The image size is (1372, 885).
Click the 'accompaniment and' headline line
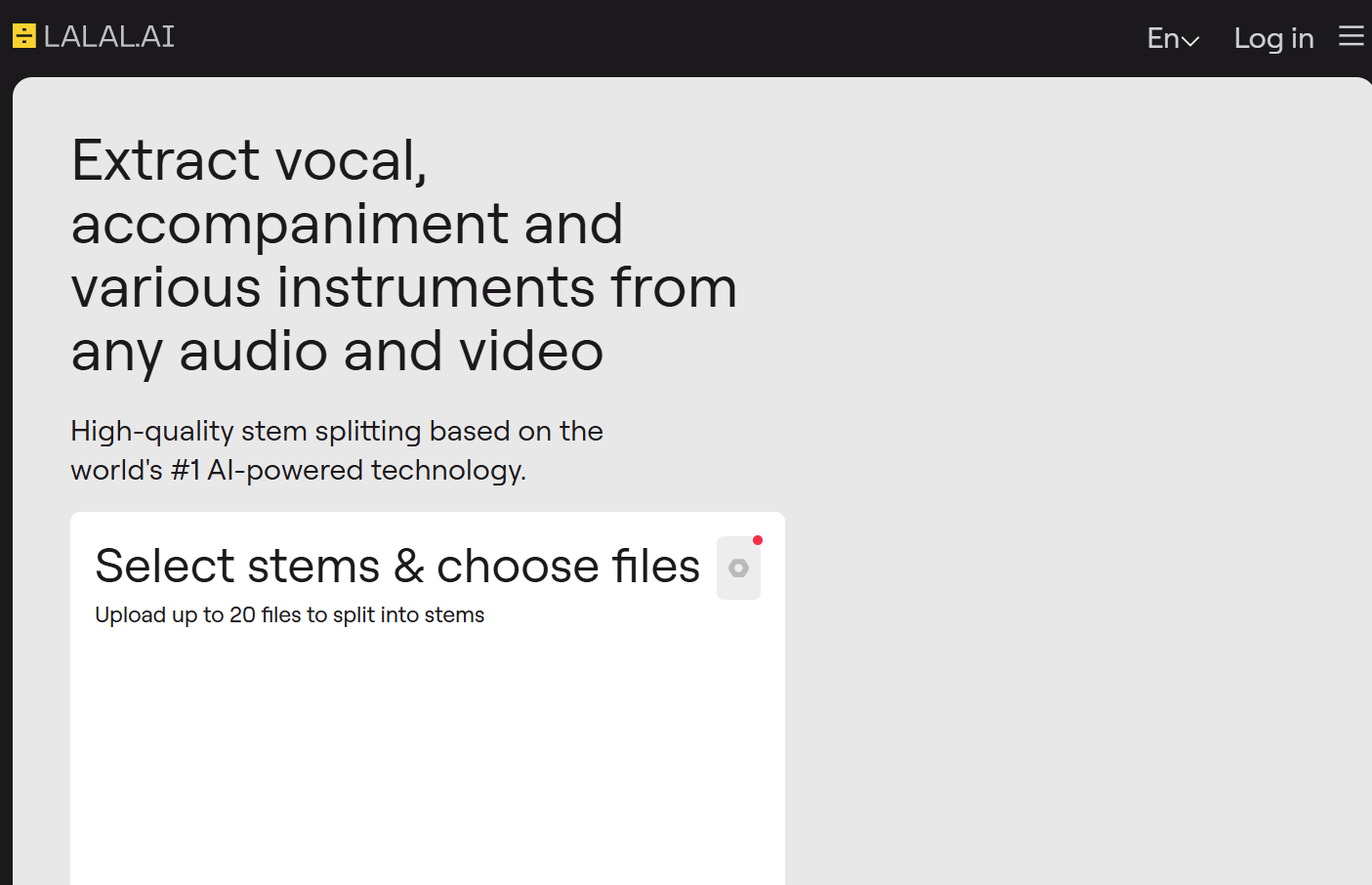tap(347, 224)
